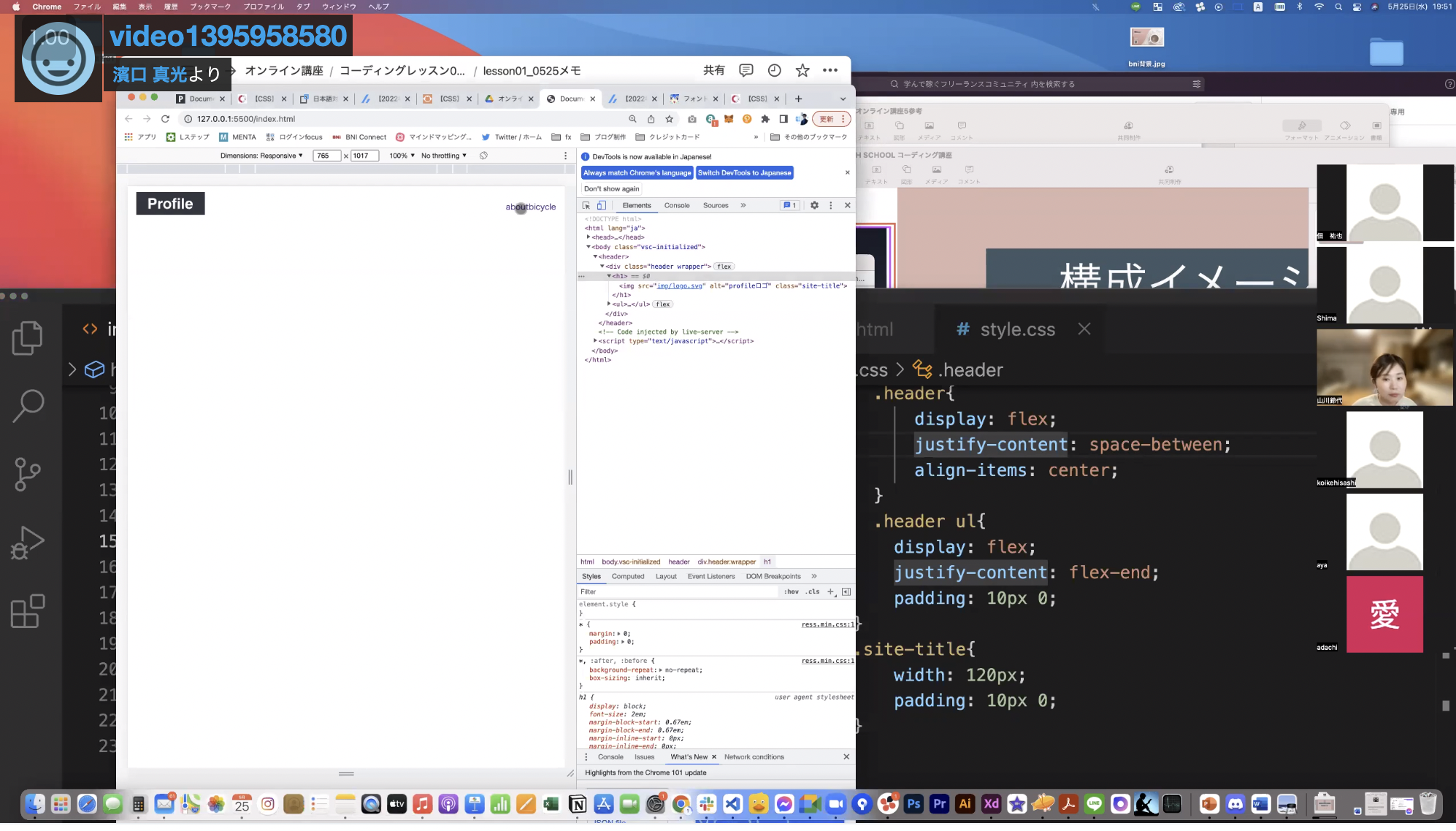Open the 100% zoom dropdown
Image resolution: width=1456 pixels, height=831 pixels.
[402, 156]
